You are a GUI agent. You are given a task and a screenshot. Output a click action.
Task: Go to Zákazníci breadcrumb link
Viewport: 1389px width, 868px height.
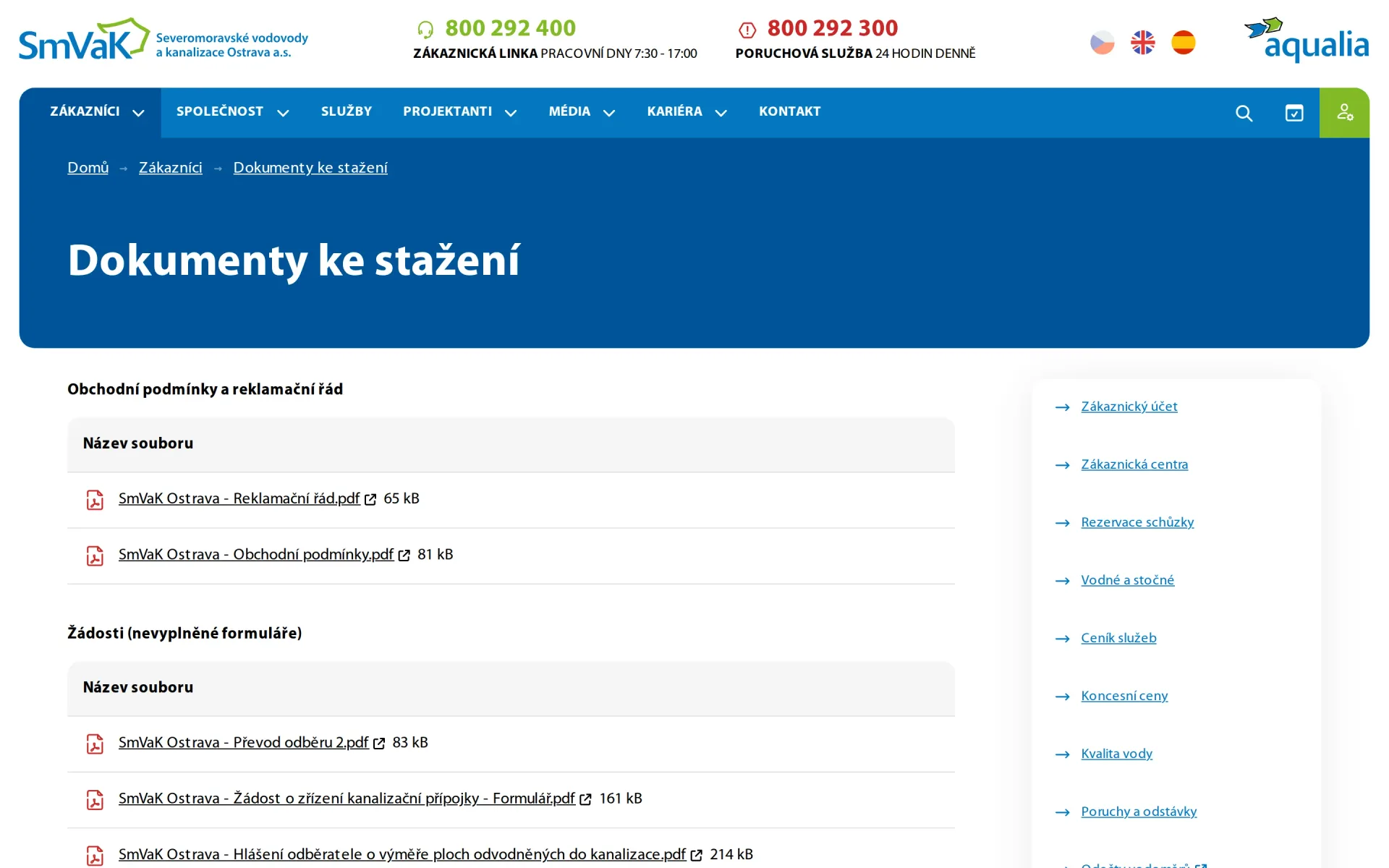coord(171,168)
